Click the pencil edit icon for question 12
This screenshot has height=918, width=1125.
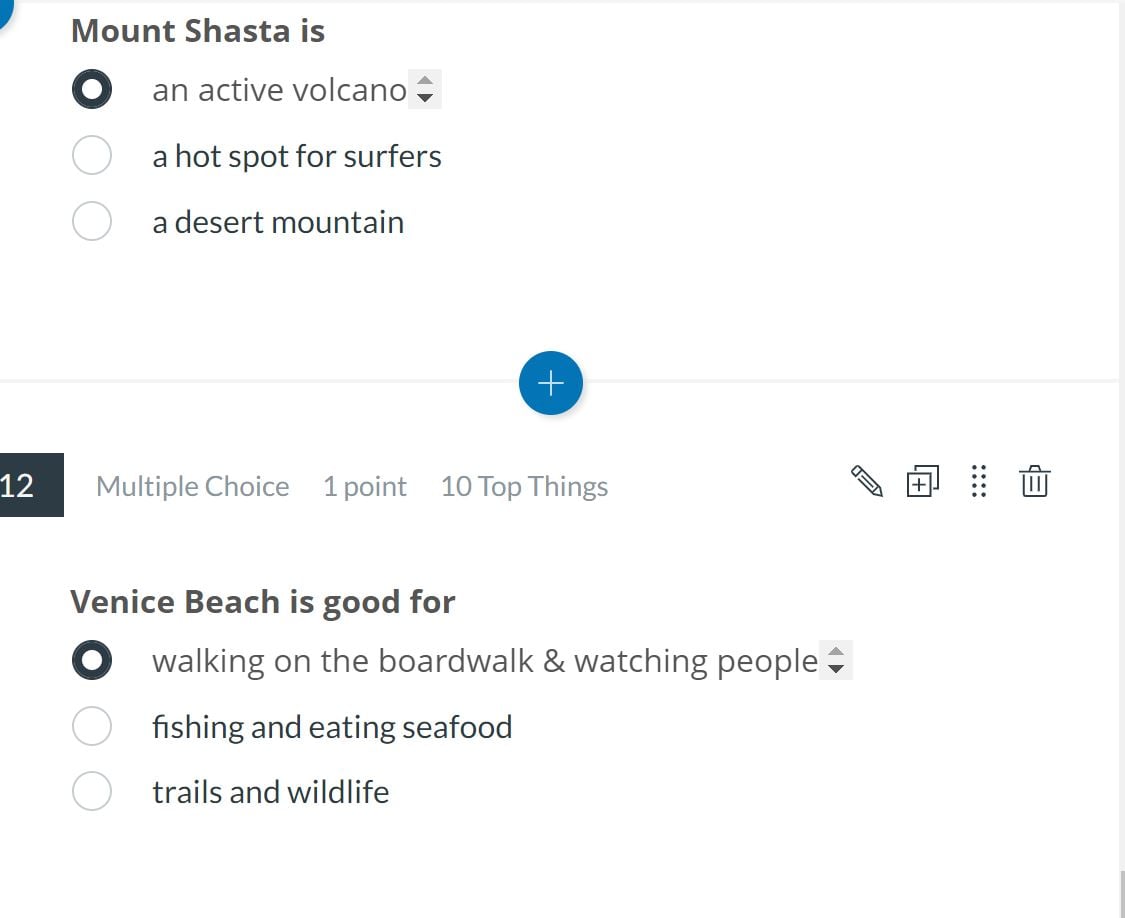click(866, 481)
